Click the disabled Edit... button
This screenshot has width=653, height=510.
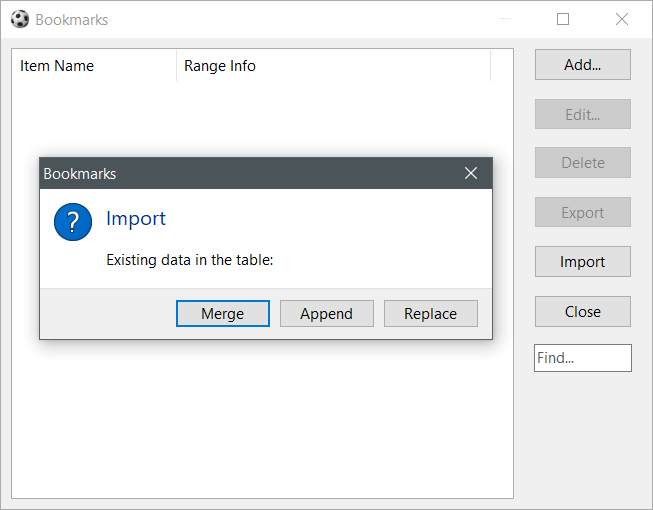583,114
